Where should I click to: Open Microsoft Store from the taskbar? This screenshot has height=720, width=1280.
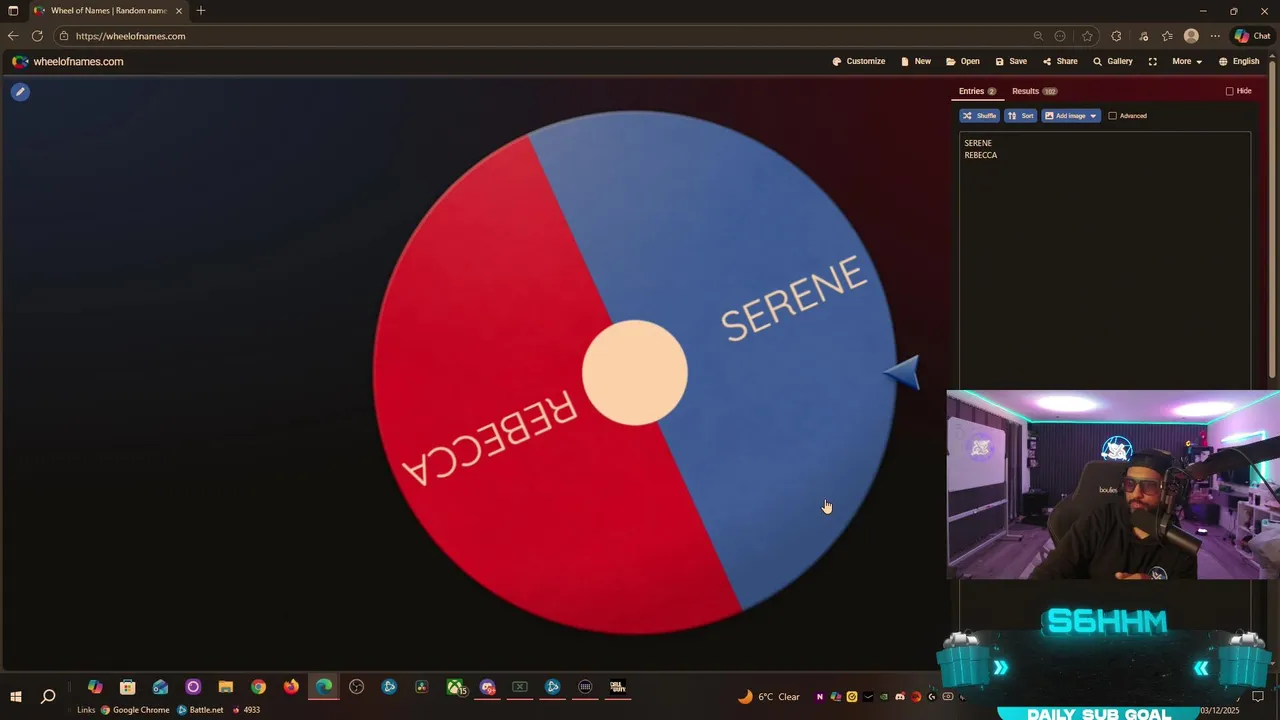tap(127, 687)
